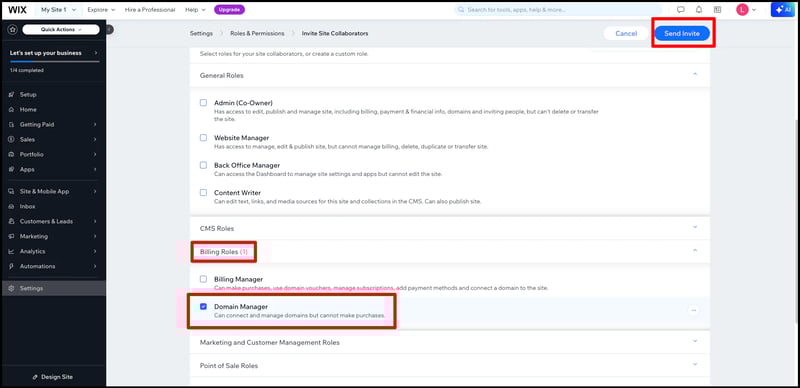Enable the Billing Manager role checkbox
The height and width of the screenshot is (388, 800).
click(x=204, y=279)
